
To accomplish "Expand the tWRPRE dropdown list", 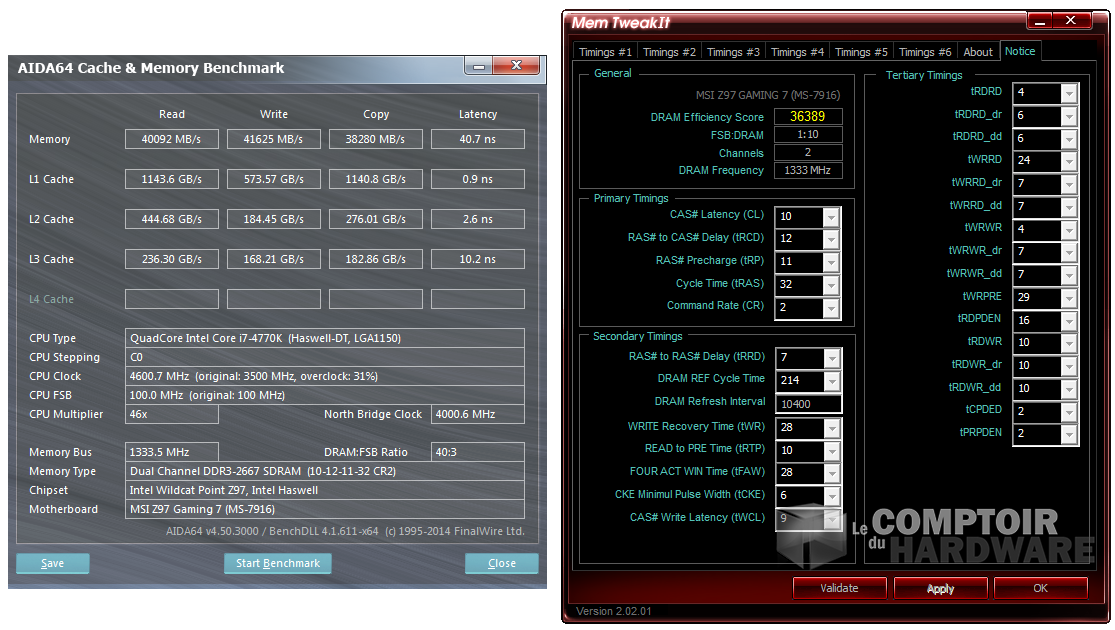I will pos(1068,298).
